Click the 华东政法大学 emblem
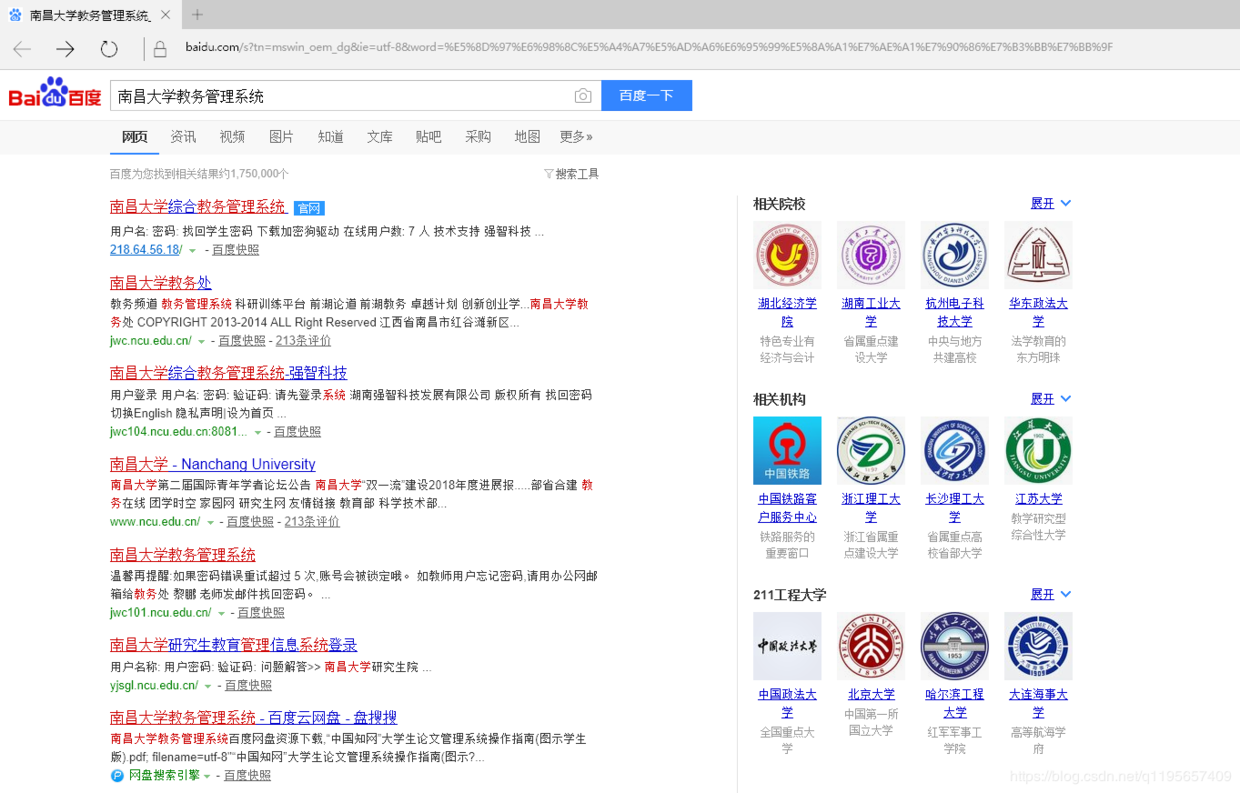 1038,254
